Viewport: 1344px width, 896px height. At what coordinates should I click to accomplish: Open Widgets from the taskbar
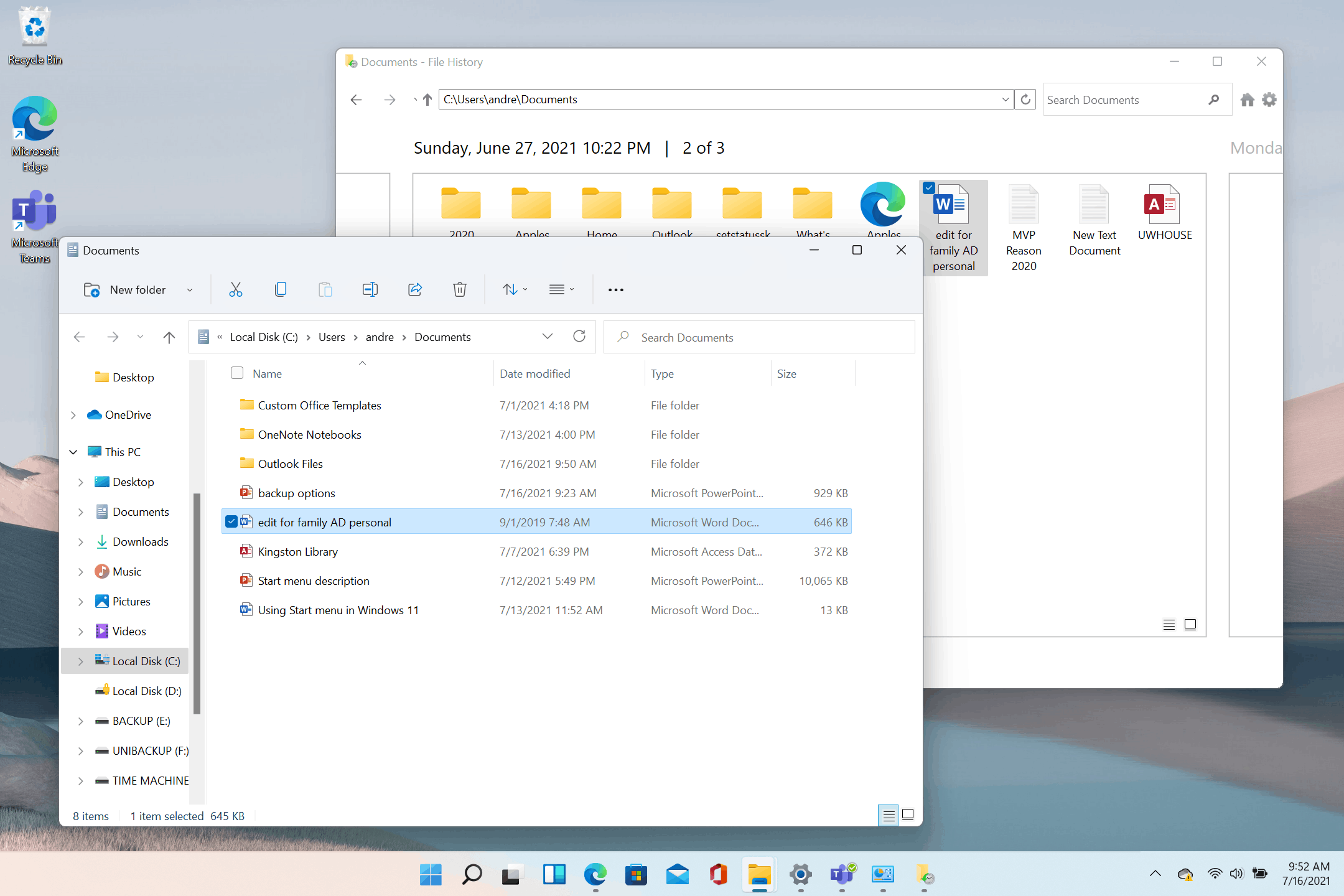tap(554, 875)
